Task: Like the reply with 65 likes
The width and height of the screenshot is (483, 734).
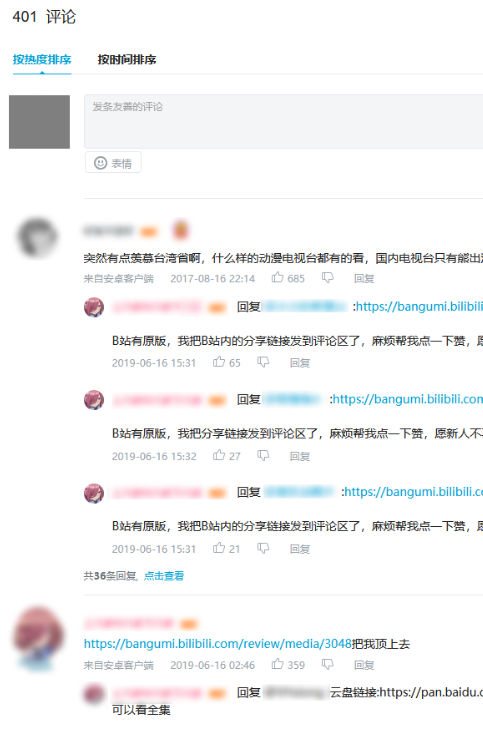Action: coord(219,362)
